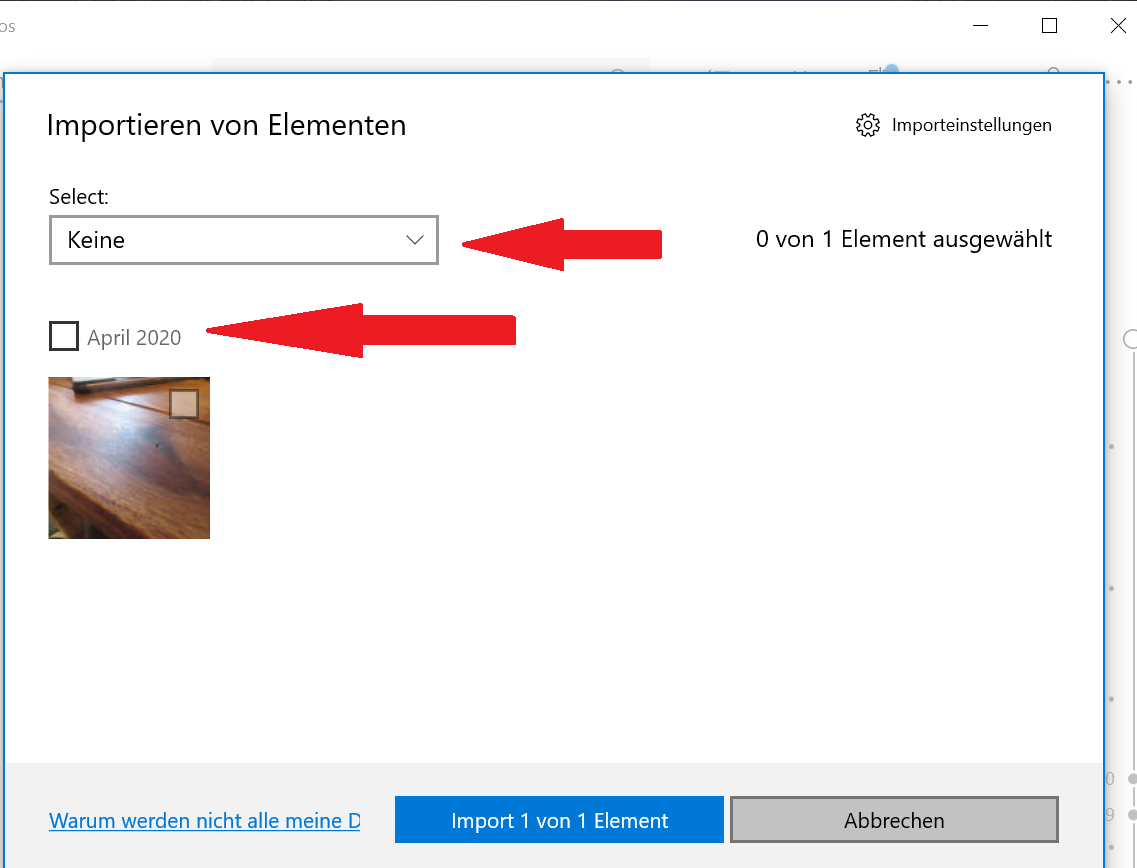The width and height of the screenshot is (1137, 868).
Task: Open the Importeinstellungen gear icon
Action: pos(867,125)
